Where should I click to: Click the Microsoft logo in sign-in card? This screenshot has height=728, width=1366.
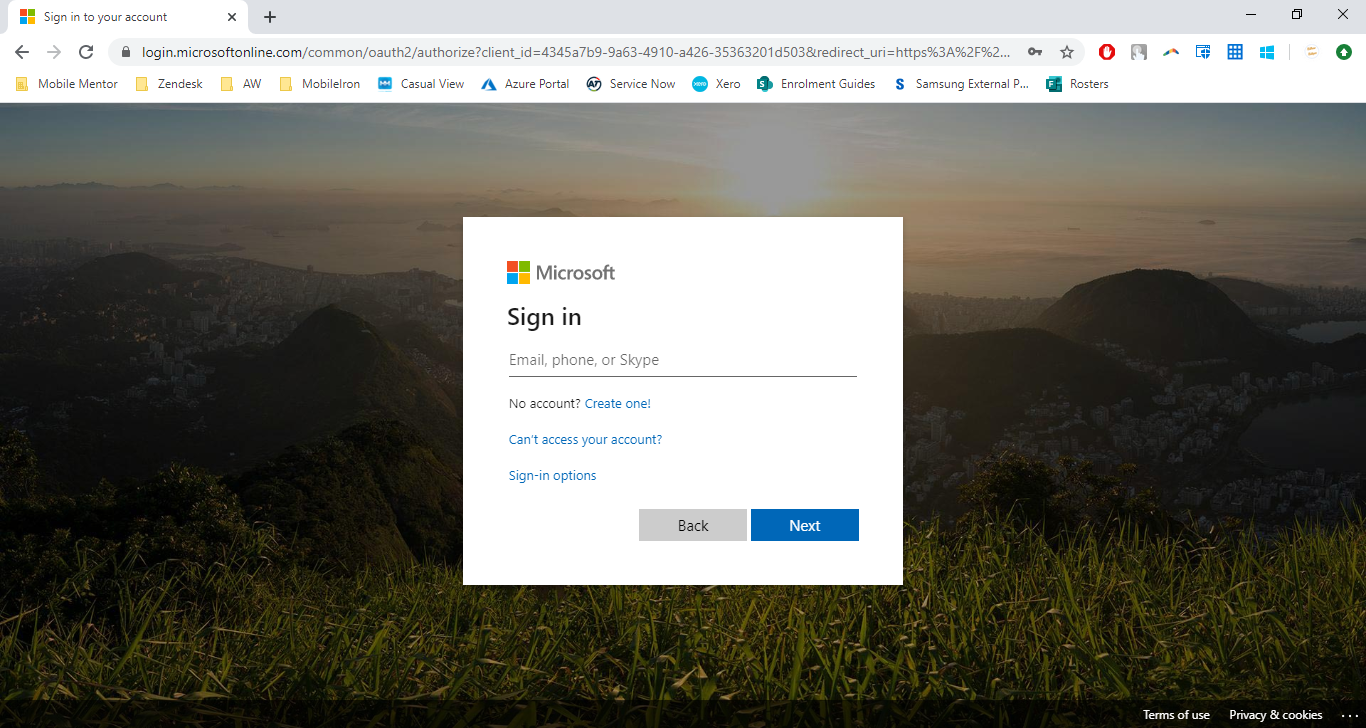(x=561, y=272)
